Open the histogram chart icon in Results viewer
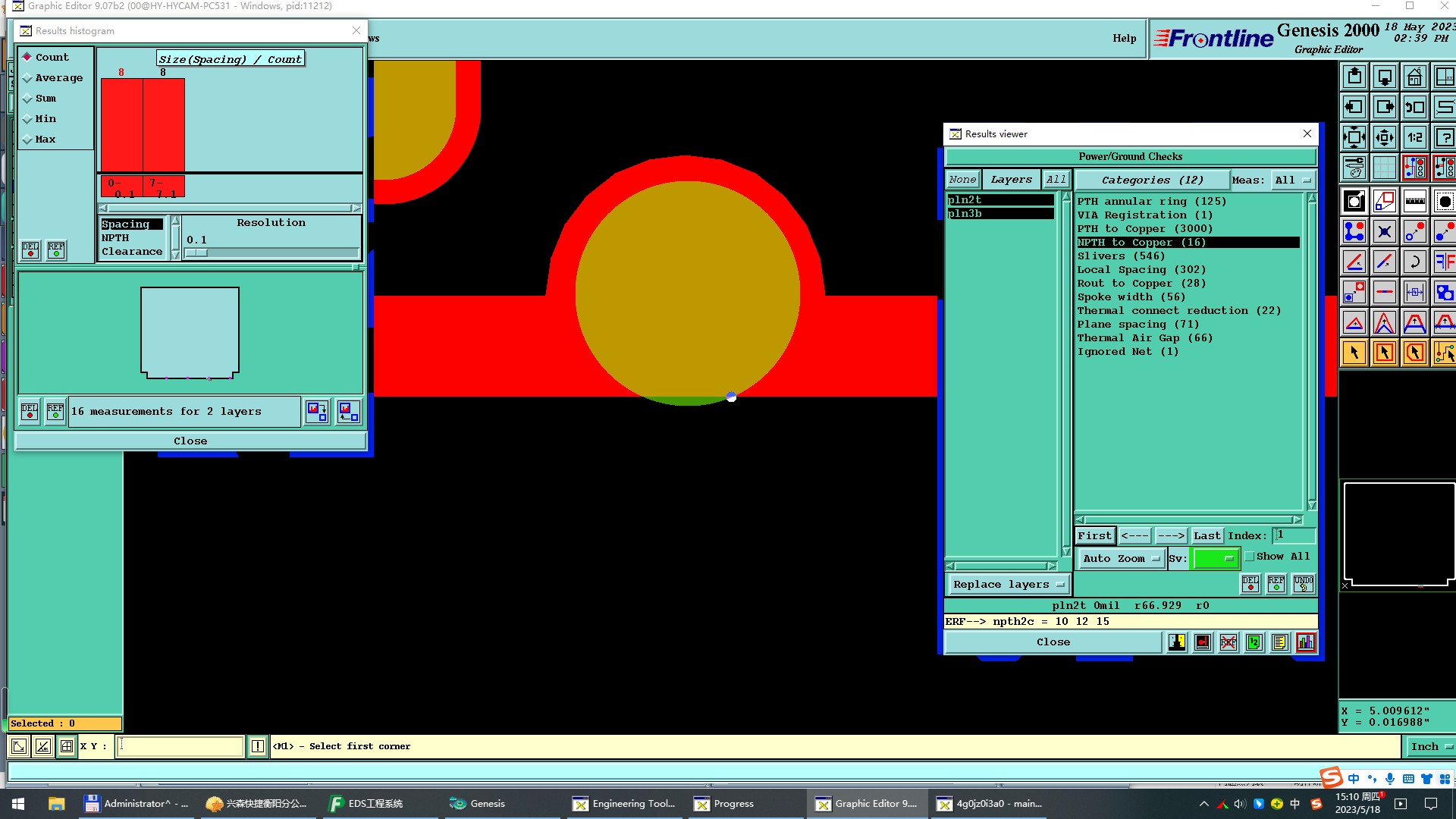 [1306, 642]
